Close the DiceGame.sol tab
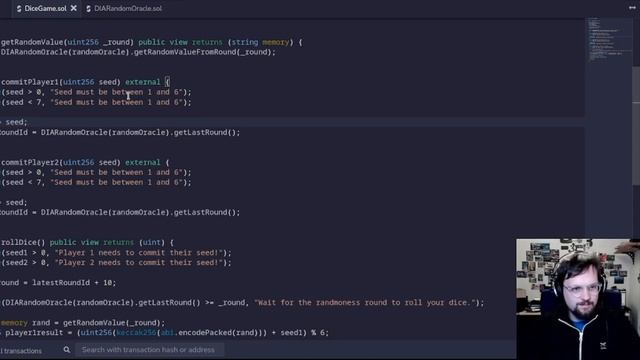This screenshot has width=640, height=360. click(x=73, y=8)
